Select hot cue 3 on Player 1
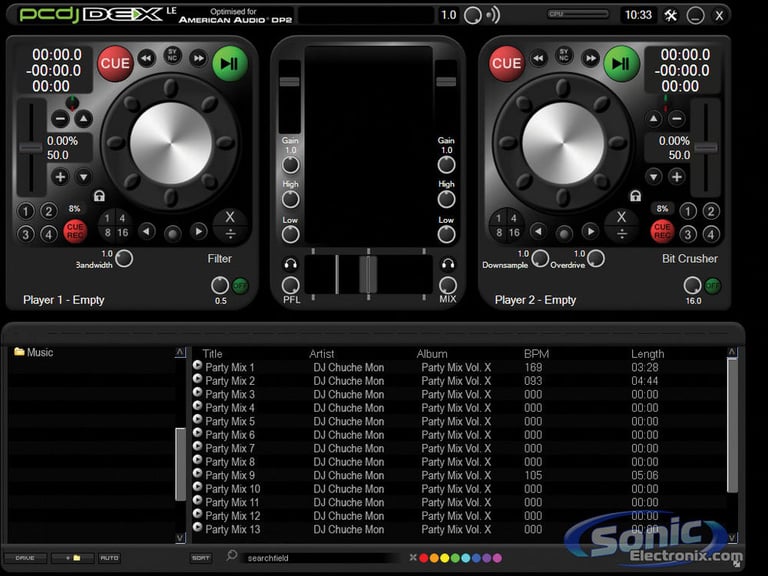The height and width of the screenshot is (576, 768). click(25, 234)
